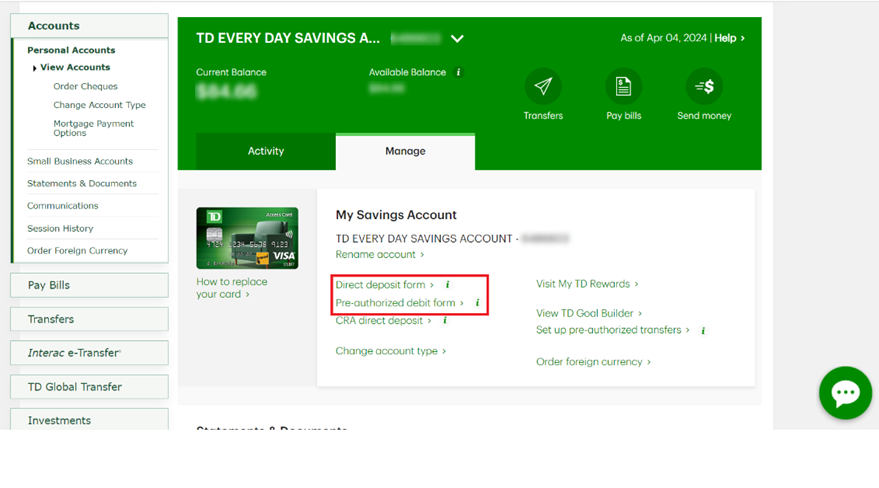
Task: Click the Send money dollar icon
Action: point(704,86)
